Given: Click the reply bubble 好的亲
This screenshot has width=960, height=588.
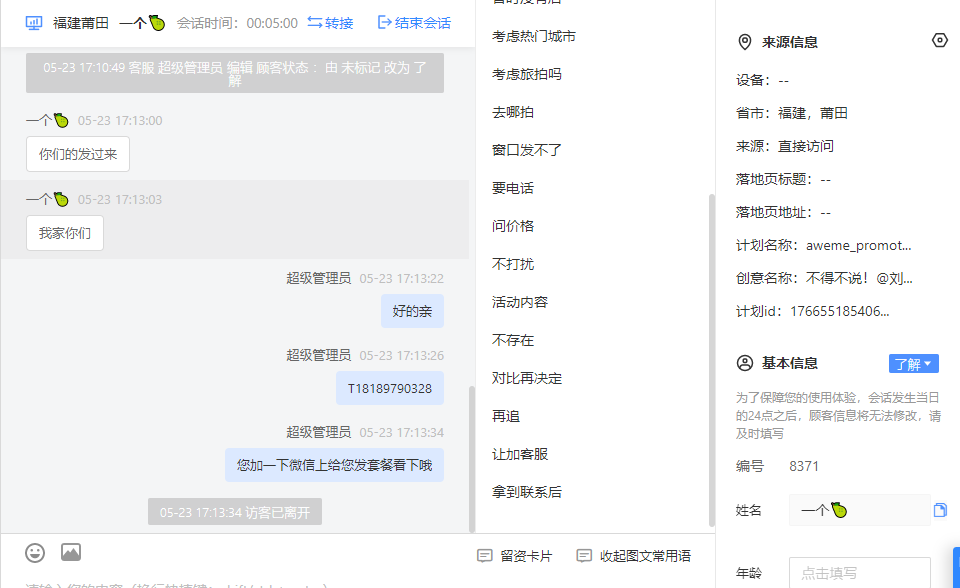Looking at the screenshot, I should point(412,311).
